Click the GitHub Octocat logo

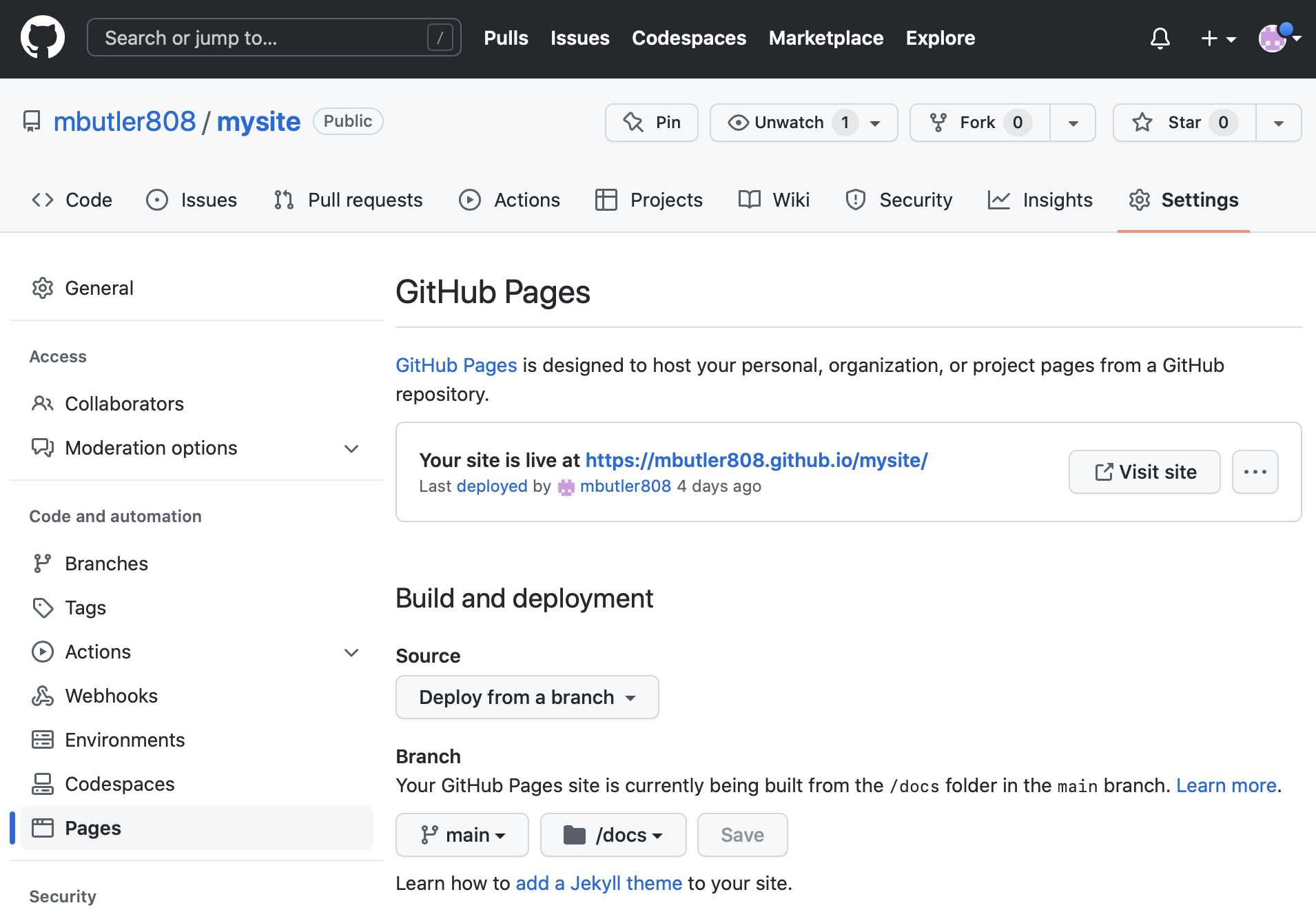(43, 38)
